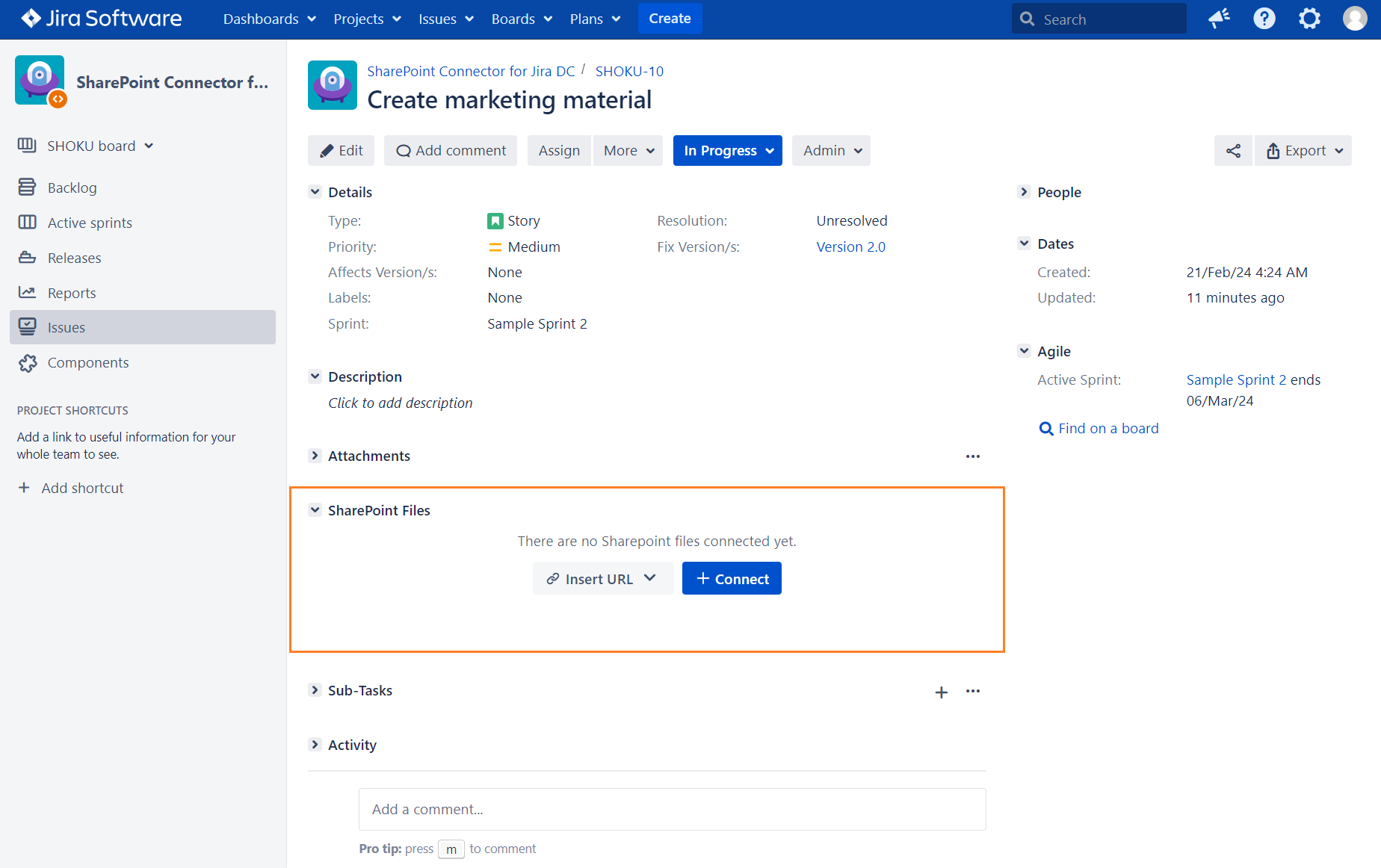
Task: Open the In Progress status dropdown
Action: (727, 151)
